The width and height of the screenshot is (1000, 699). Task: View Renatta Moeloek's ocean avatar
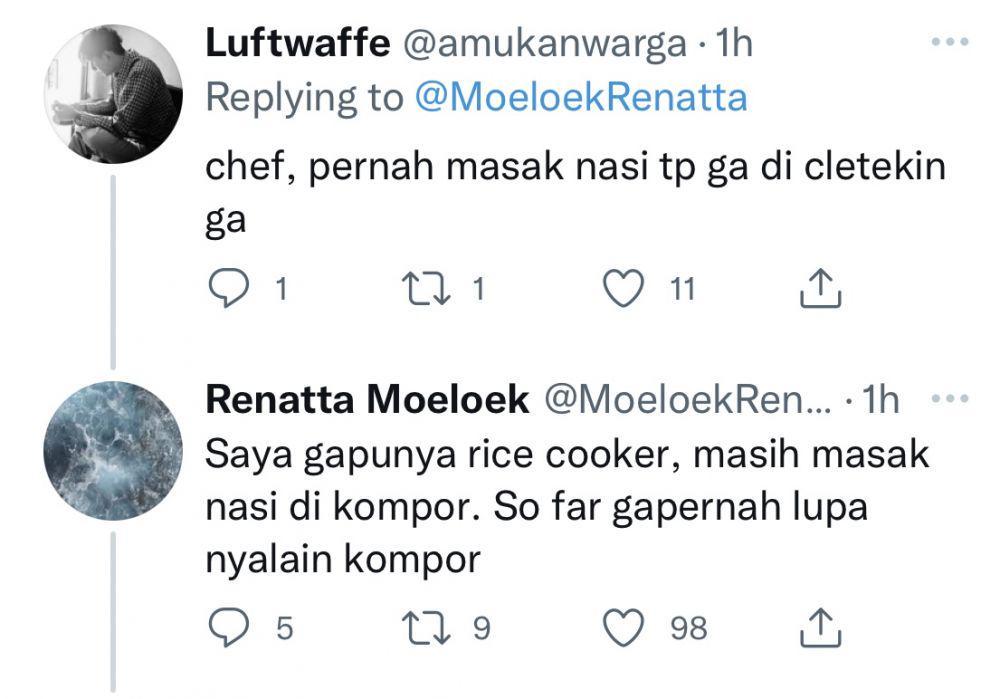coord(114,450)
